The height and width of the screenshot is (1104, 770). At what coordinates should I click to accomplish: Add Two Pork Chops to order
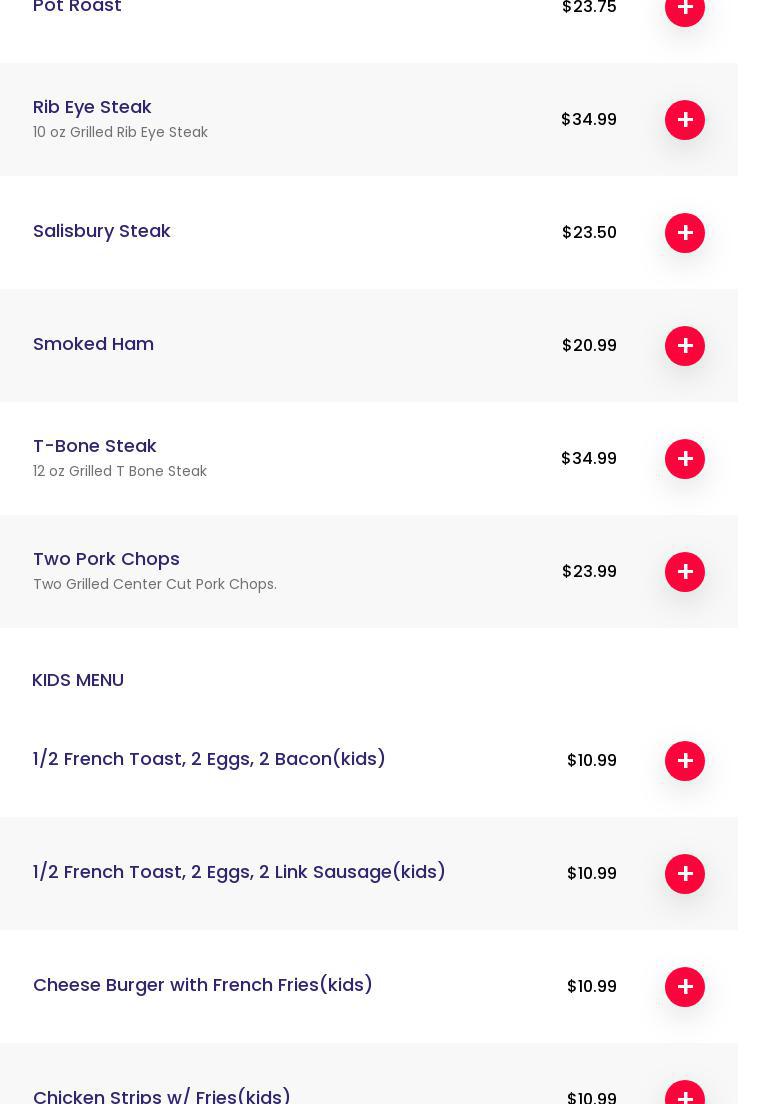click(x=685, y=572)
